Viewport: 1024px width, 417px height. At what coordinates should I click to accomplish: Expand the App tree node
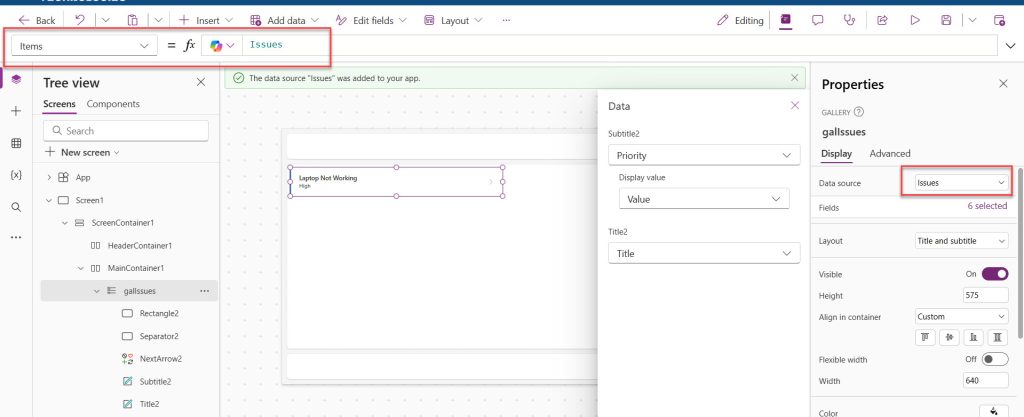[x=49, y=178]
